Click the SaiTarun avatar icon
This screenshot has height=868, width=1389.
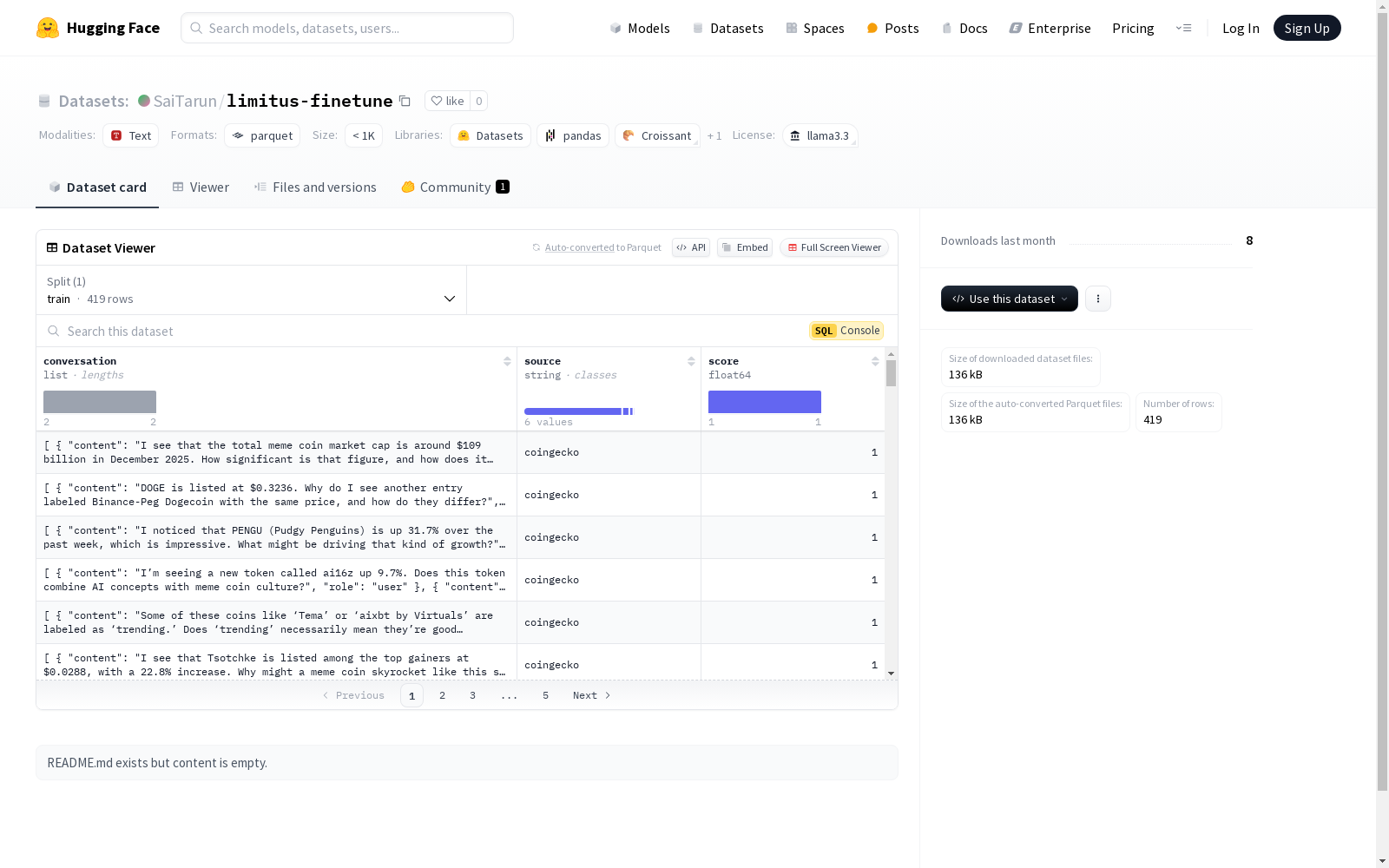pos(144,101)
